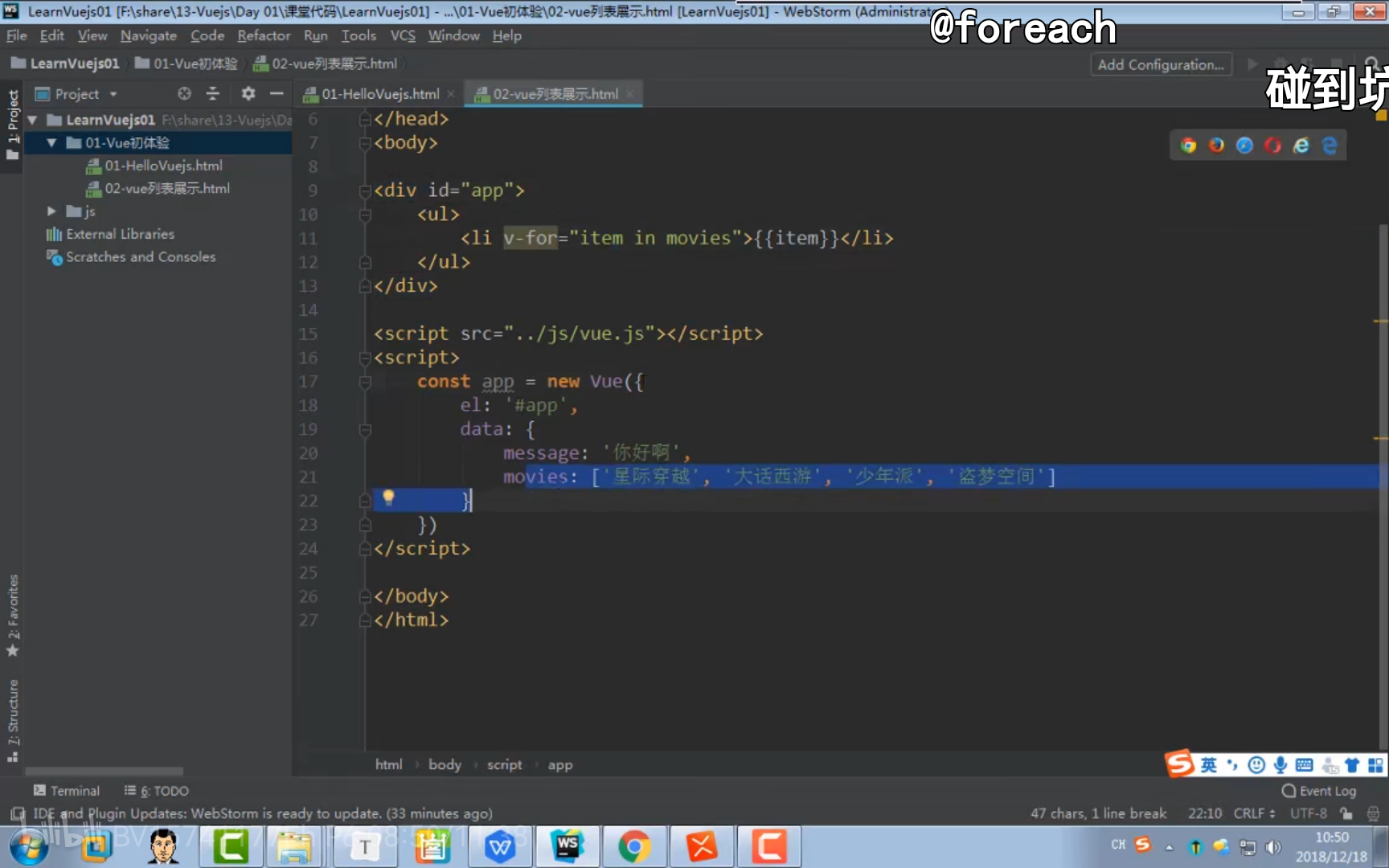Click the app breadcrumb at editor bottom
The height and width of the screenshot is (868, 1389).
point(560,764)
